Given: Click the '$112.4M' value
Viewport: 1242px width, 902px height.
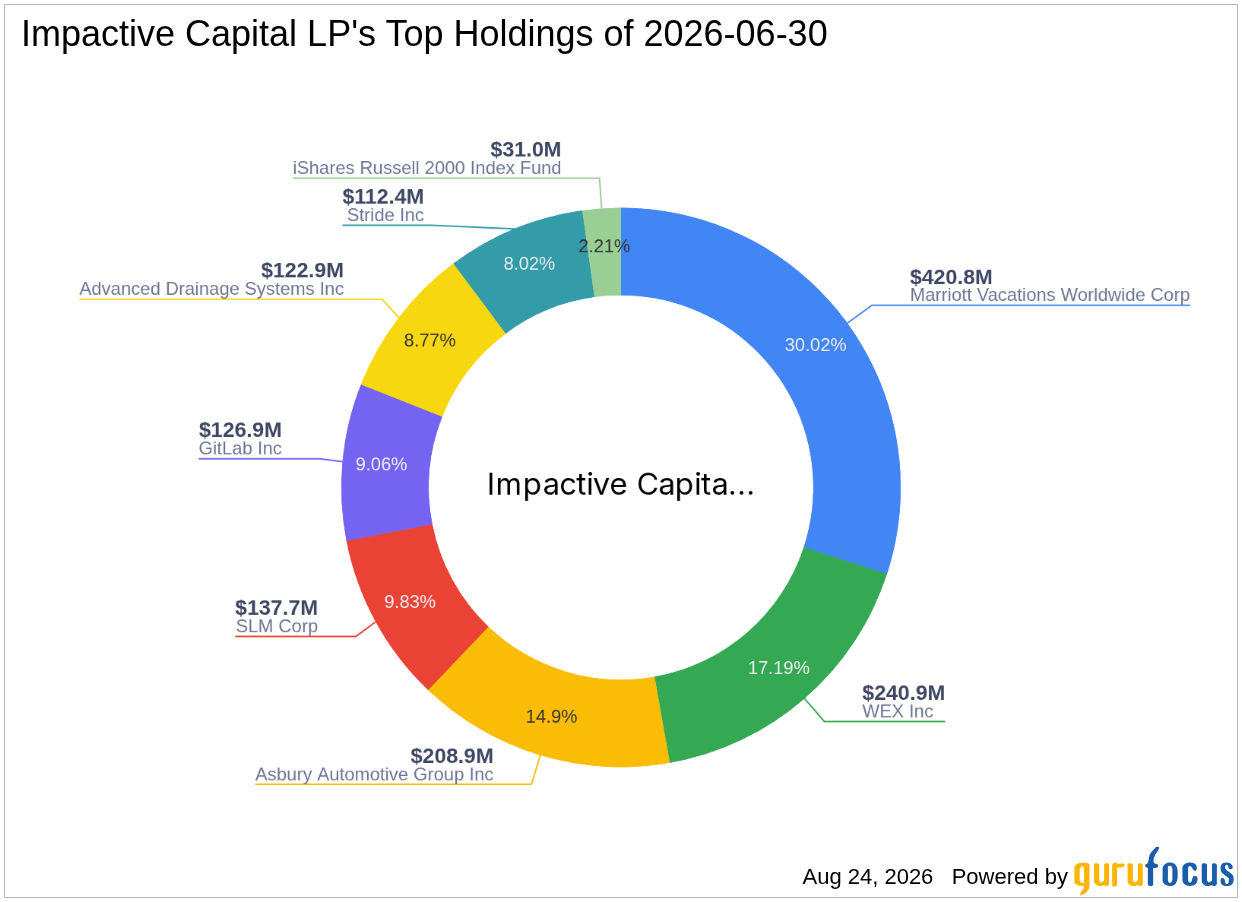Looking at the screenshot, I should [x=383, y=197].
